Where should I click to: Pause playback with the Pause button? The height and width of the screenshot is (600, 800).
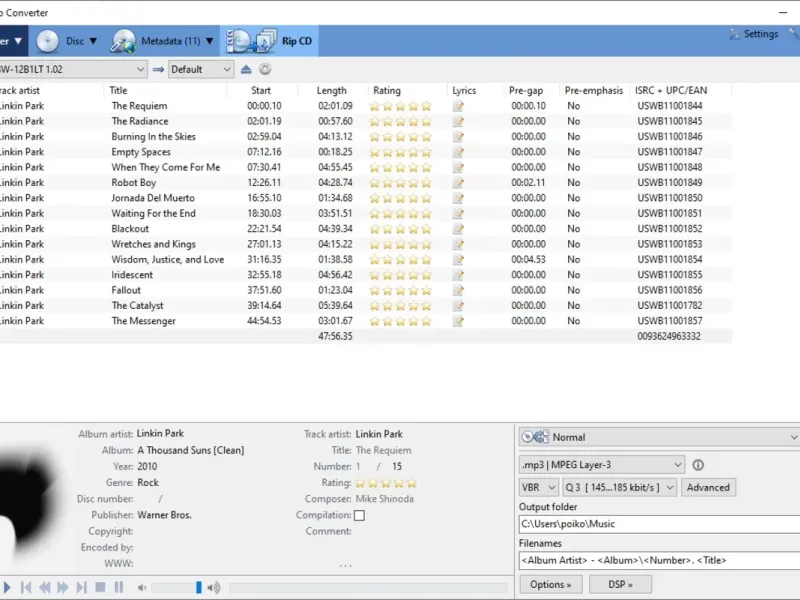pos(119,588)
